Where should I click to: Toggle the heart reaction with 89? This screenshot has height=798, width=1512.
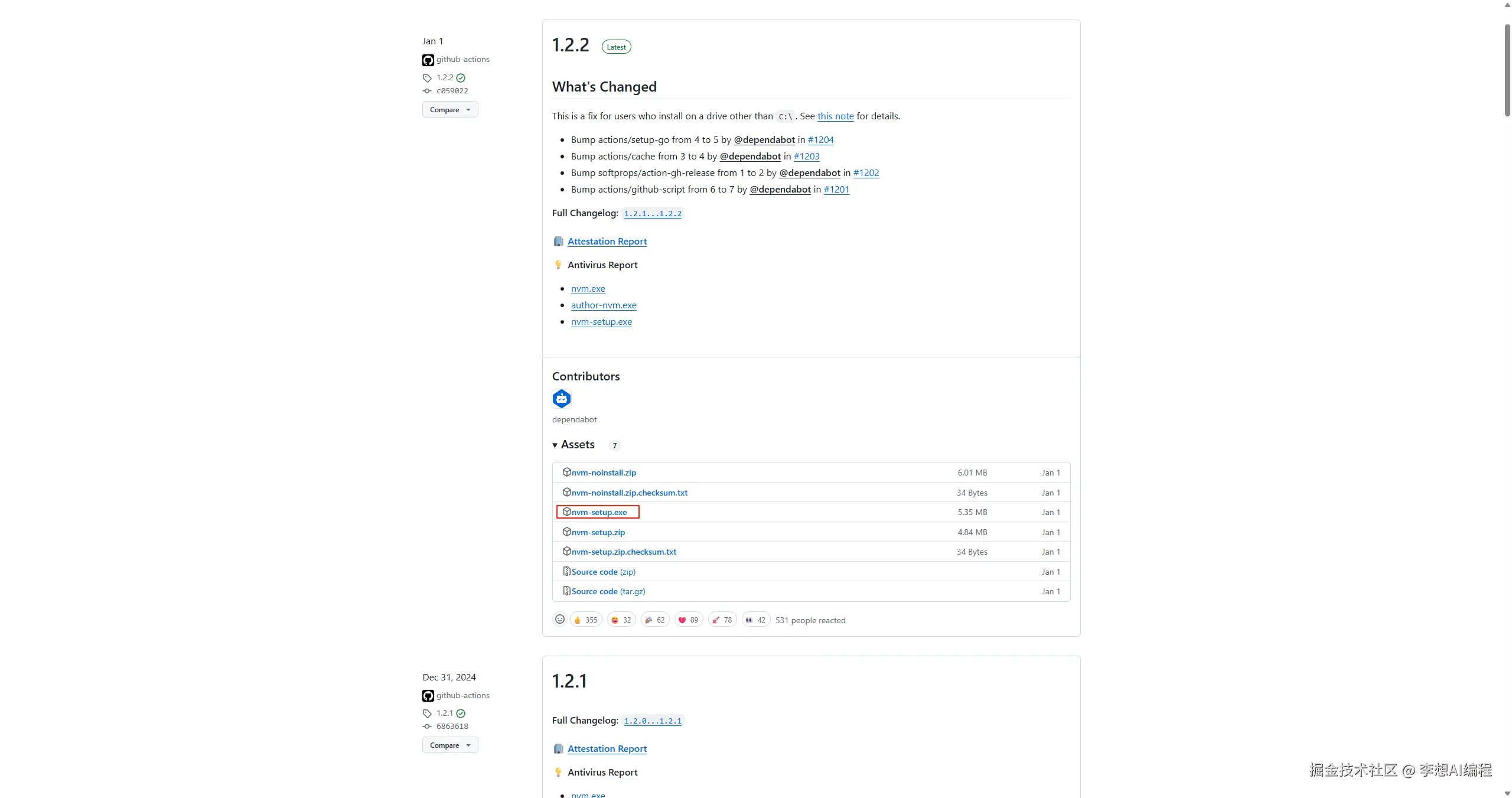[688, 620]
